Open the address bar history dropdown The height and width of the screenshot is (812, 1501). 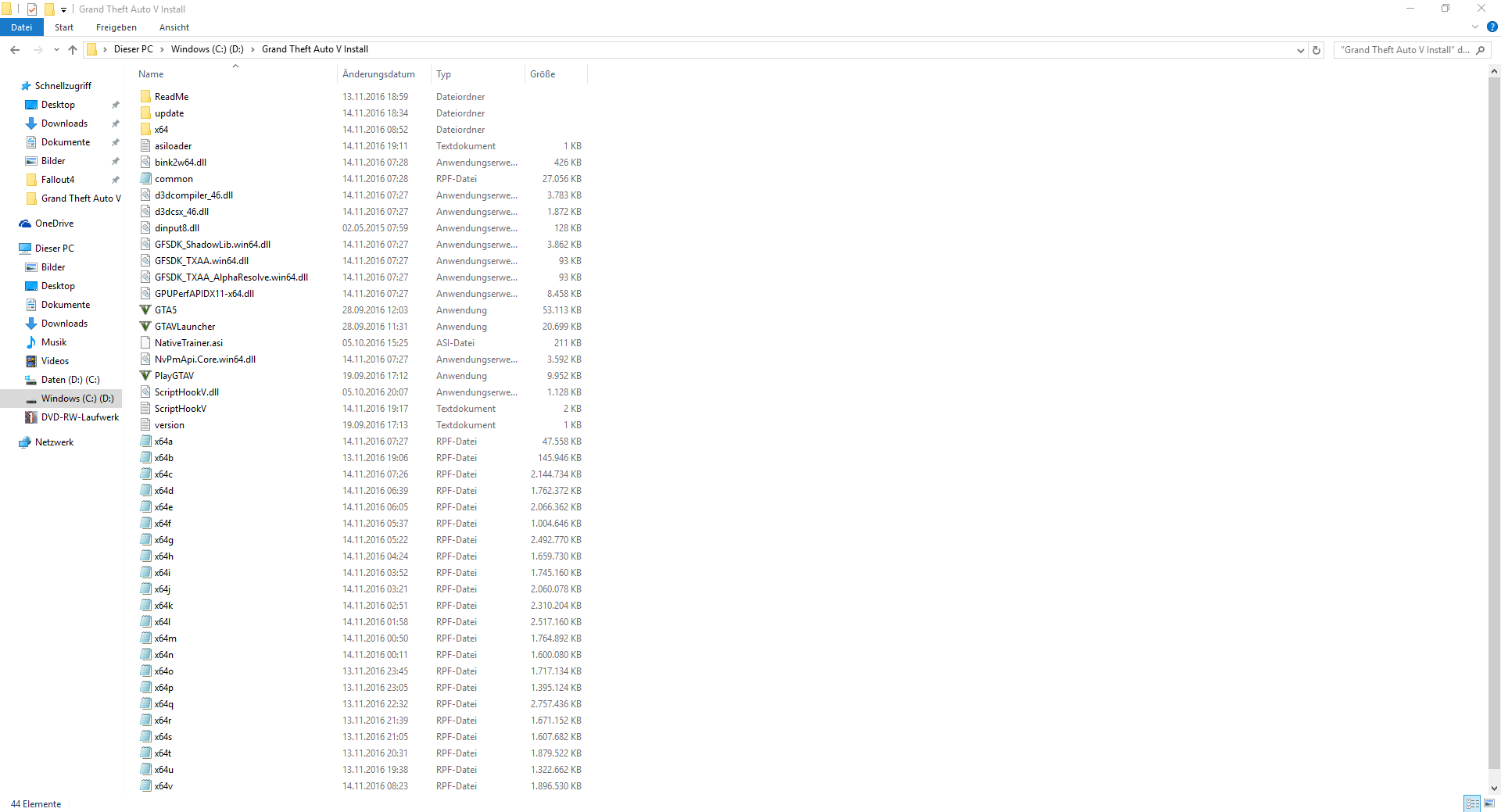point(1299,49)
